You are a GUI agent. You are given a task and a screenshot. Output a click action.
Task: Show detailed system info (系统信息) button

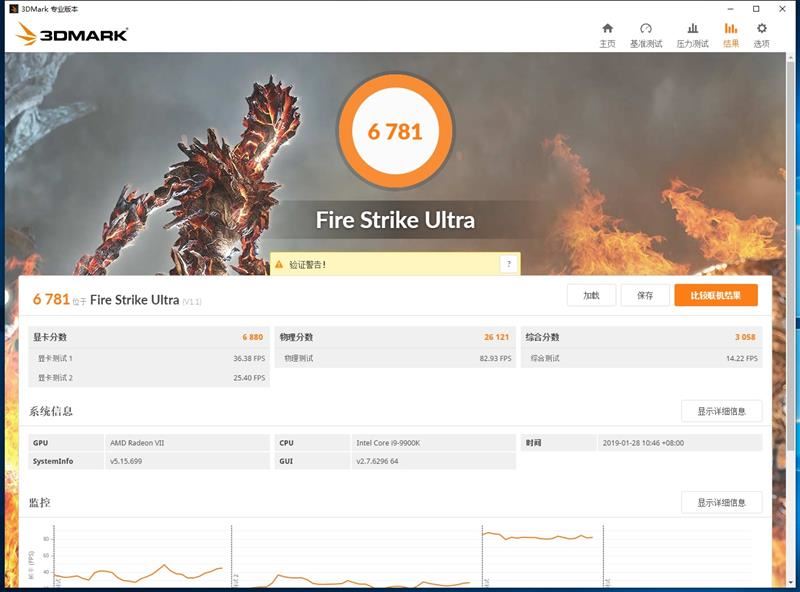point(721,411)
